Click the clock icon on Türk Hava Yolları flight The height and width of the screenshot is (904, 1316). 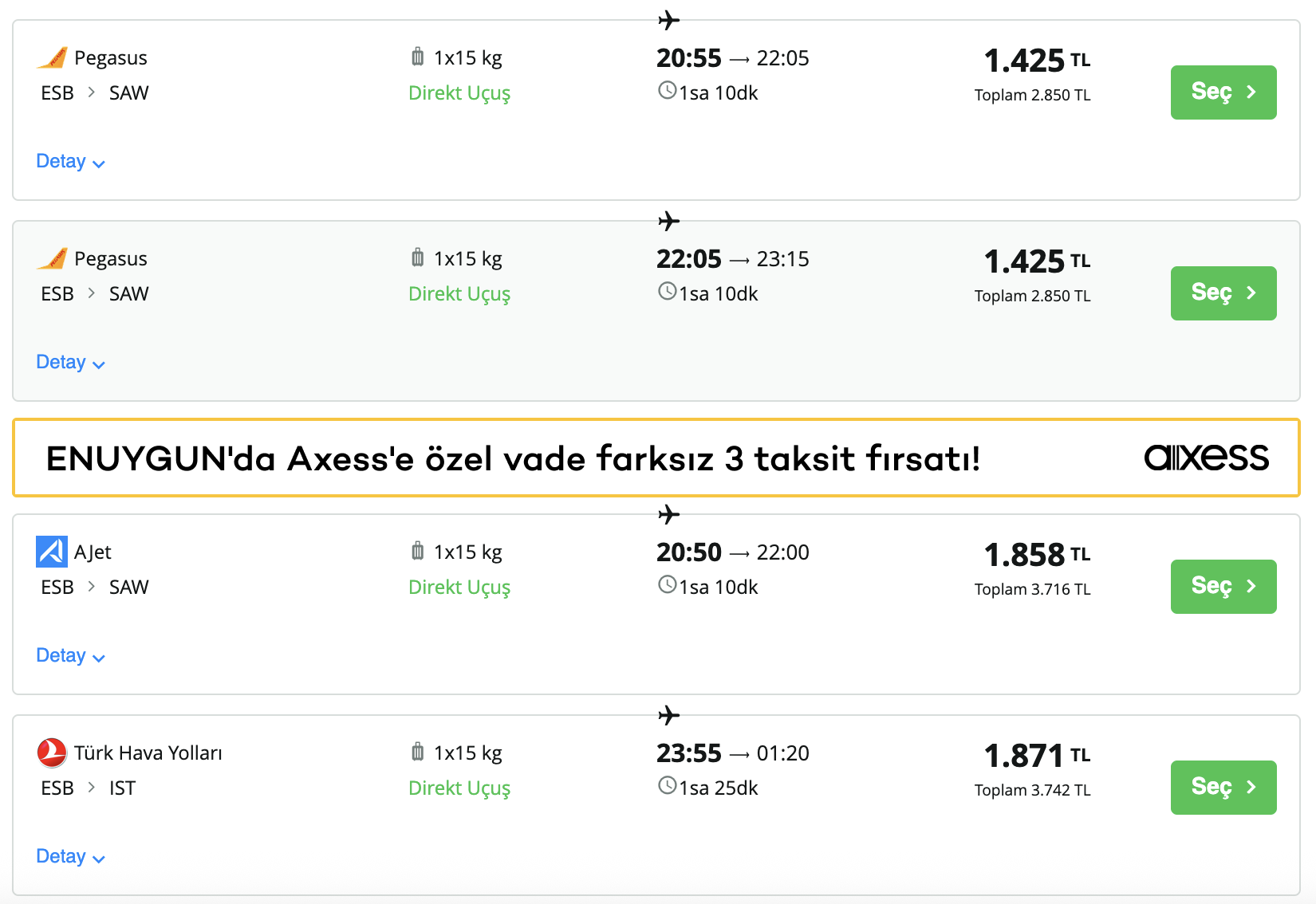pyautogui.click(x=667, y=786)
